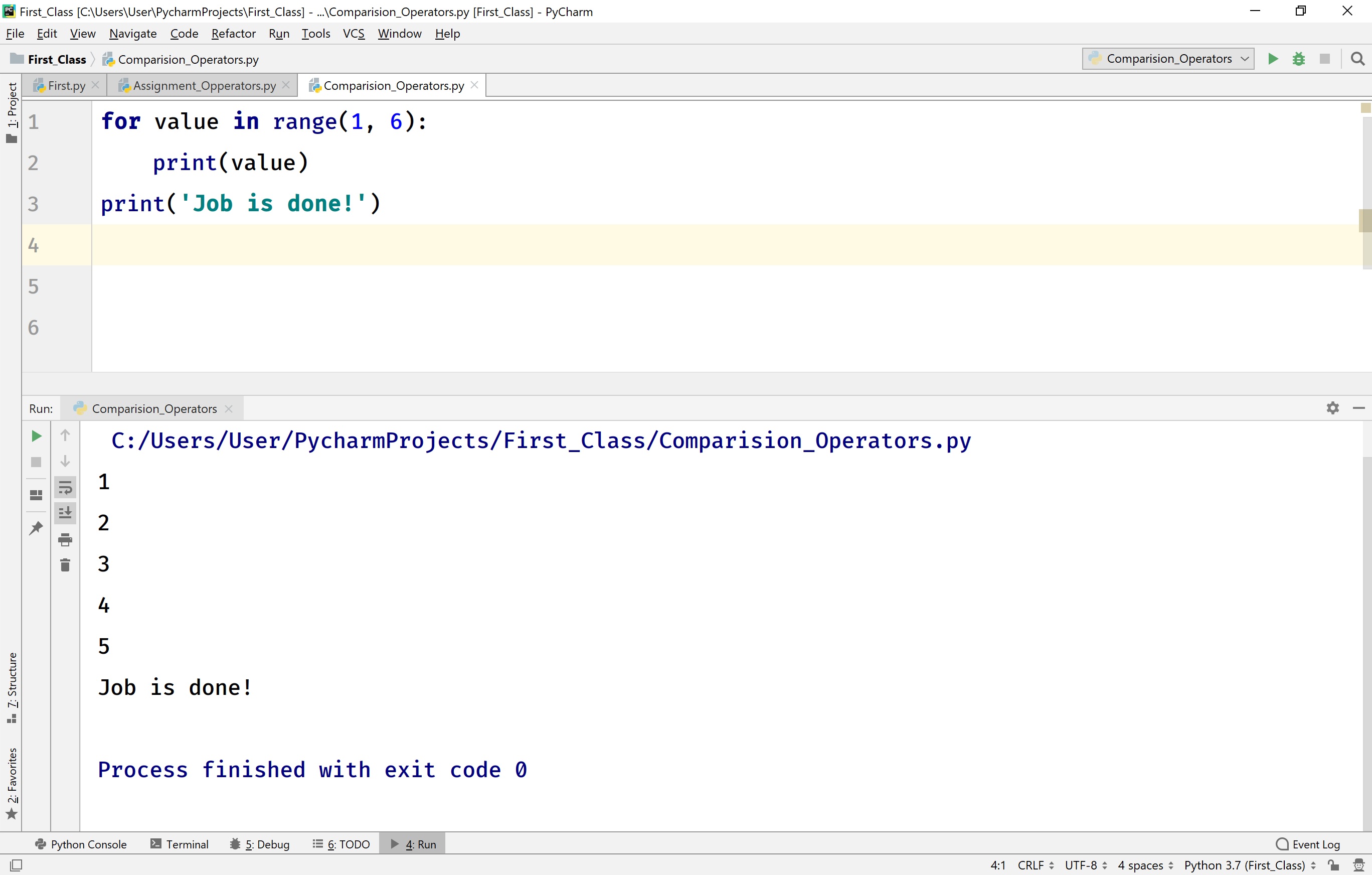Click the editor's vertical scrollbar marker
The width and height of the screenshot is (1372, 875).
tap(1365, 221)
